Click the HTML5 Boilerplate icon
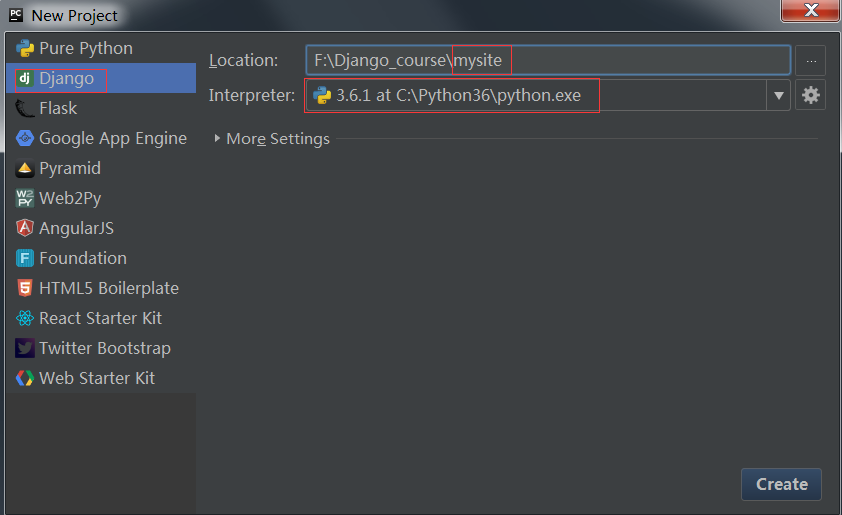Screen dimensions: 842x515 tap(25, 288)
